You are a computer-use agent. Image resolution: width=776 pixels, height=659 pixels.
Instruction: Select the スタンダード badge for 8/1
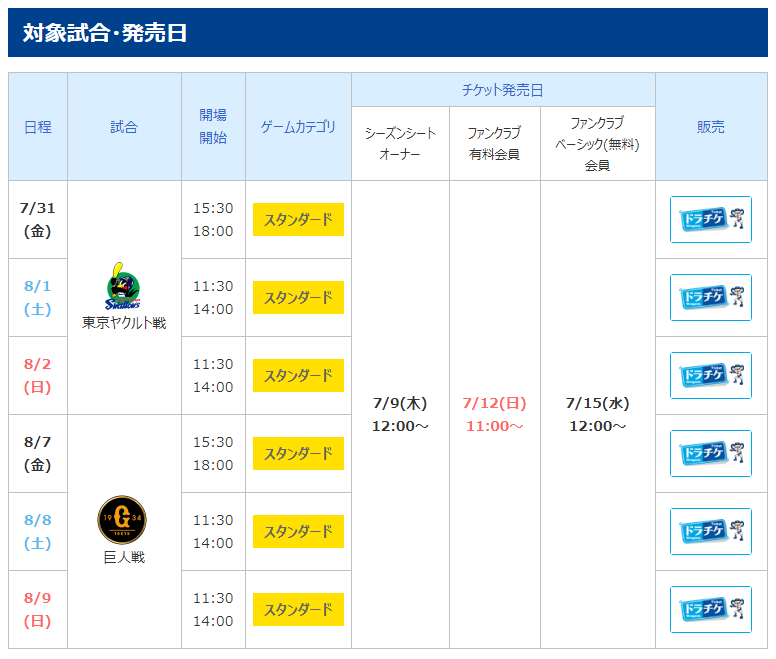tap(298, 297)
